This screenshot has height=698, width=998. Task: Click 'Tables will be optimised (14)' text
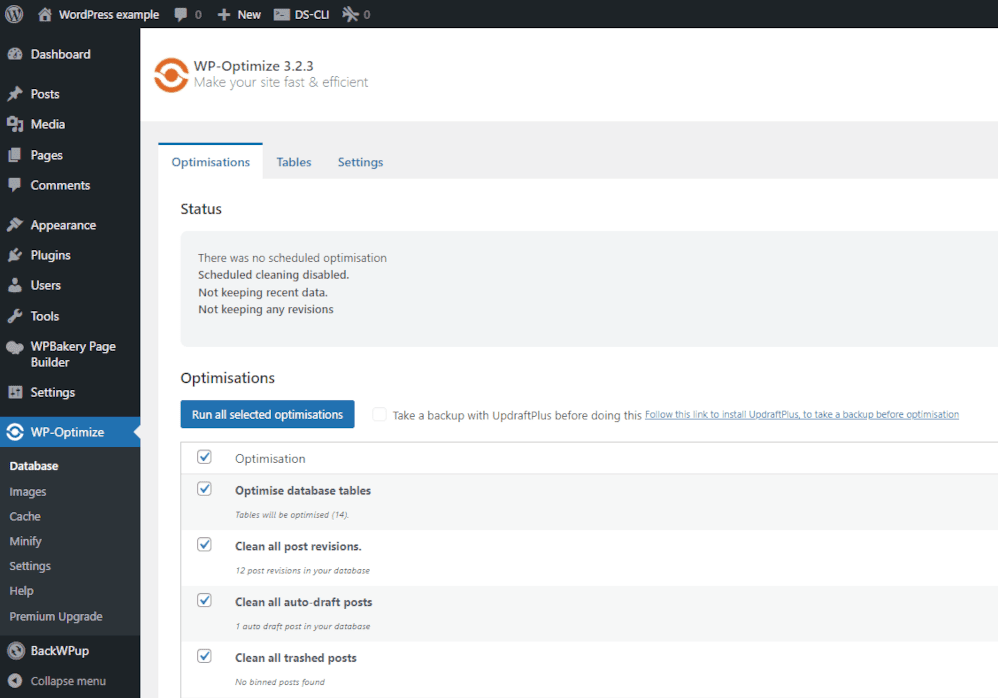(x=292, y=515)
